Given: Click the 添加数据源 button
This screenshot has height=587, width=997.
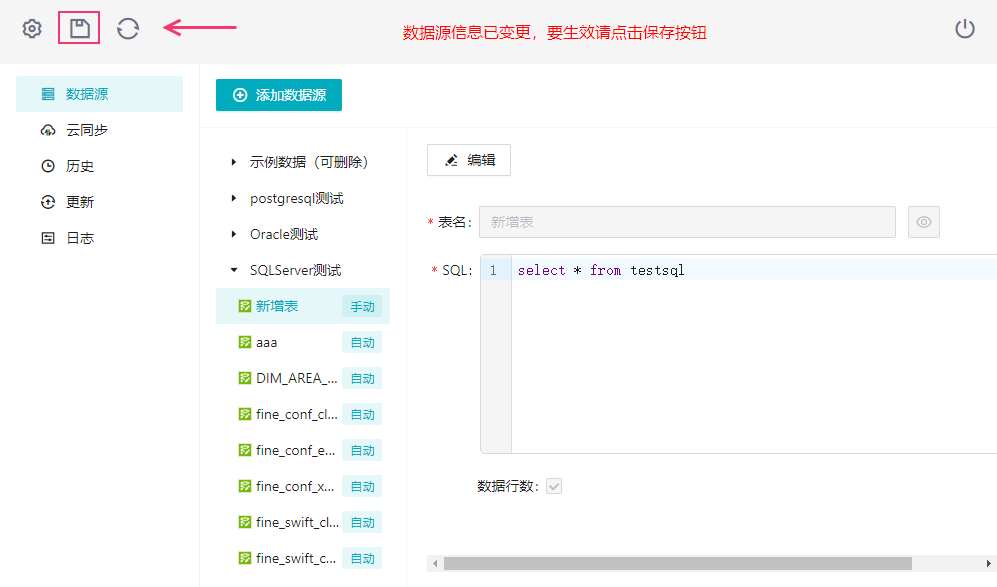Looking at the screenshot, I should pos(278,95).
